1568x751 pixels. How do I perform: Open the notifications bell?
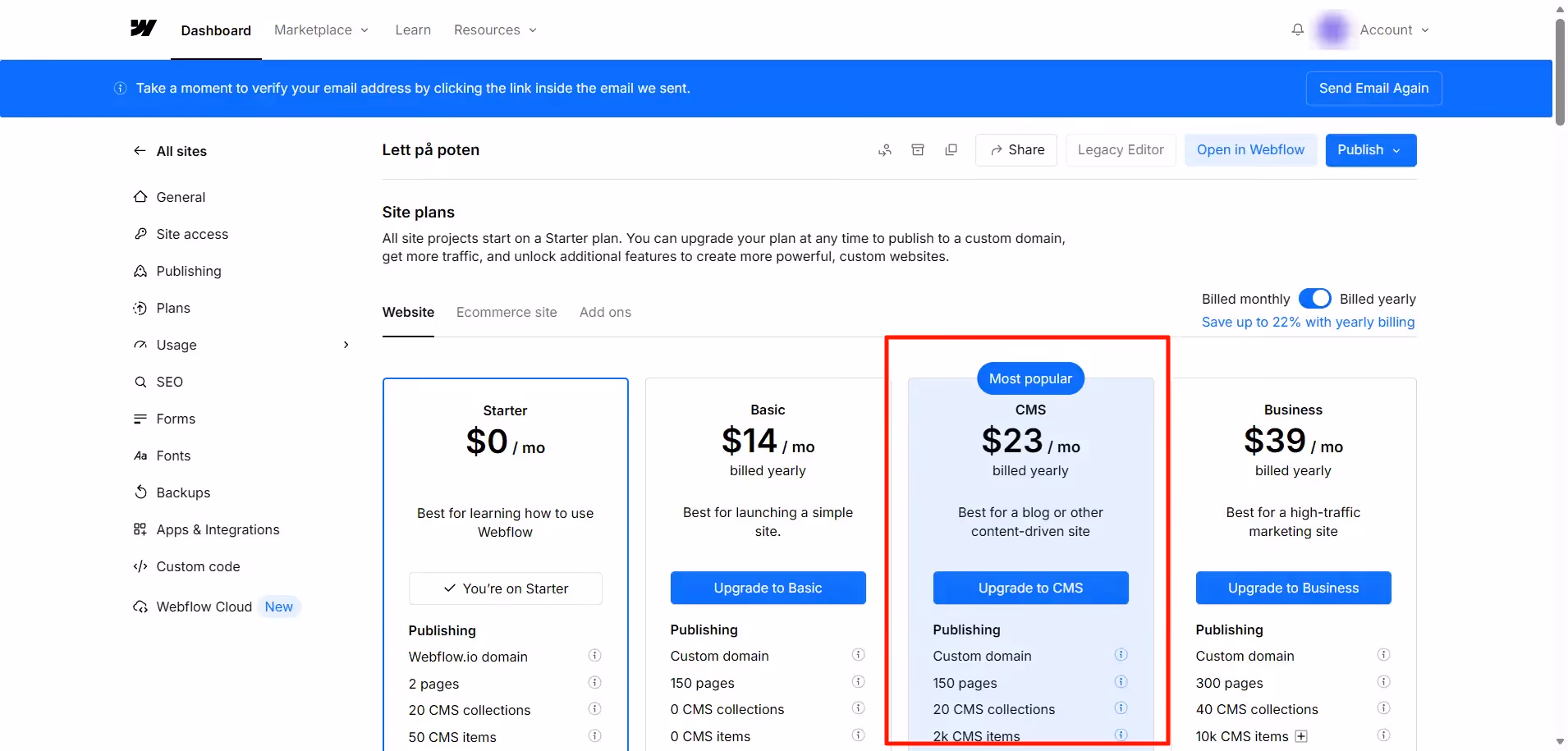[1297, 30]
